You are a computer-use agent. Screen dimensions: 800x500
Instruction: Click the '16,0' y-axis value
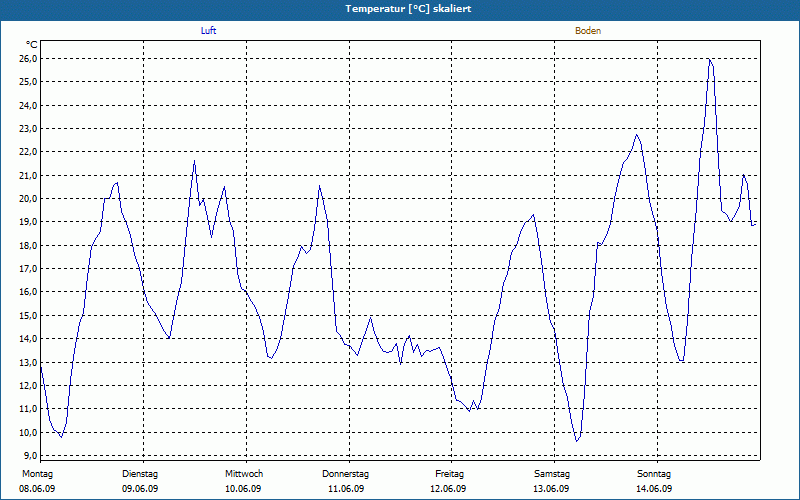[x=28, y=292]
